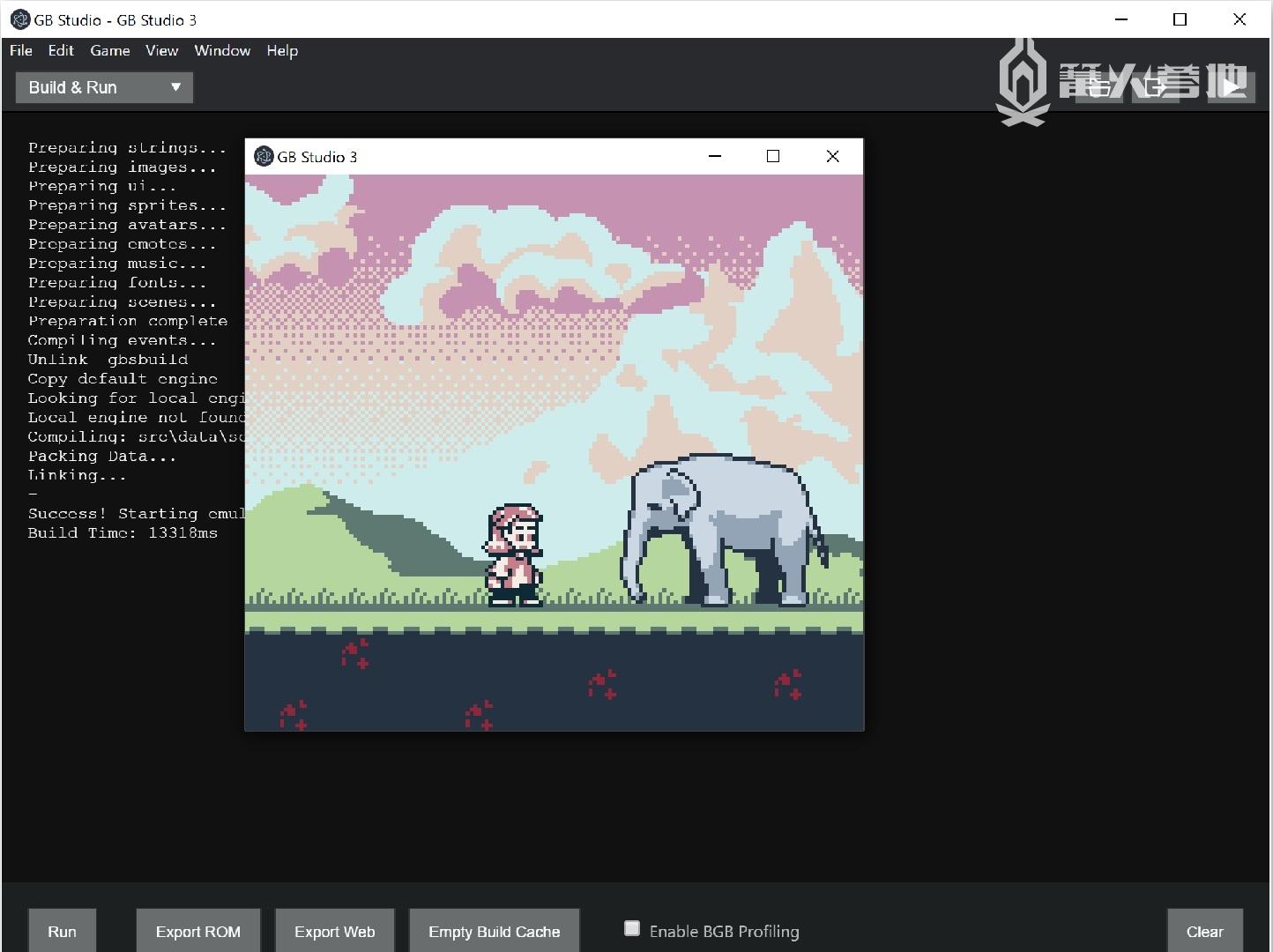Click the Export Web button
Image resolution: width=1273 pixels, height=952 pixels.
pos(335,931)
